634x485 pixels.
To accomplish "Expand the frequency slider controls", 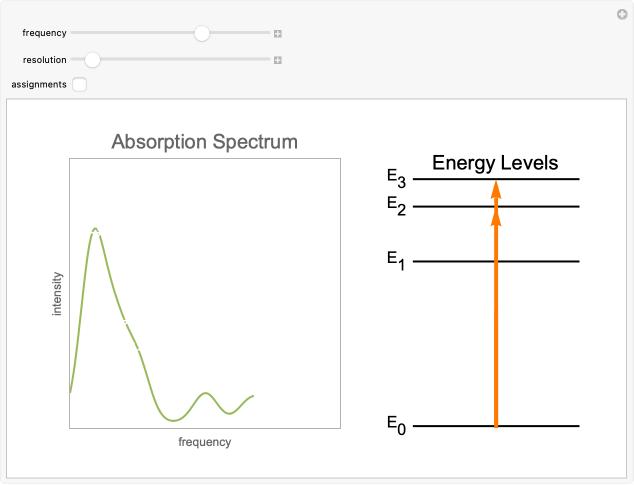I will pyautogui.click(x=278, y=33).
